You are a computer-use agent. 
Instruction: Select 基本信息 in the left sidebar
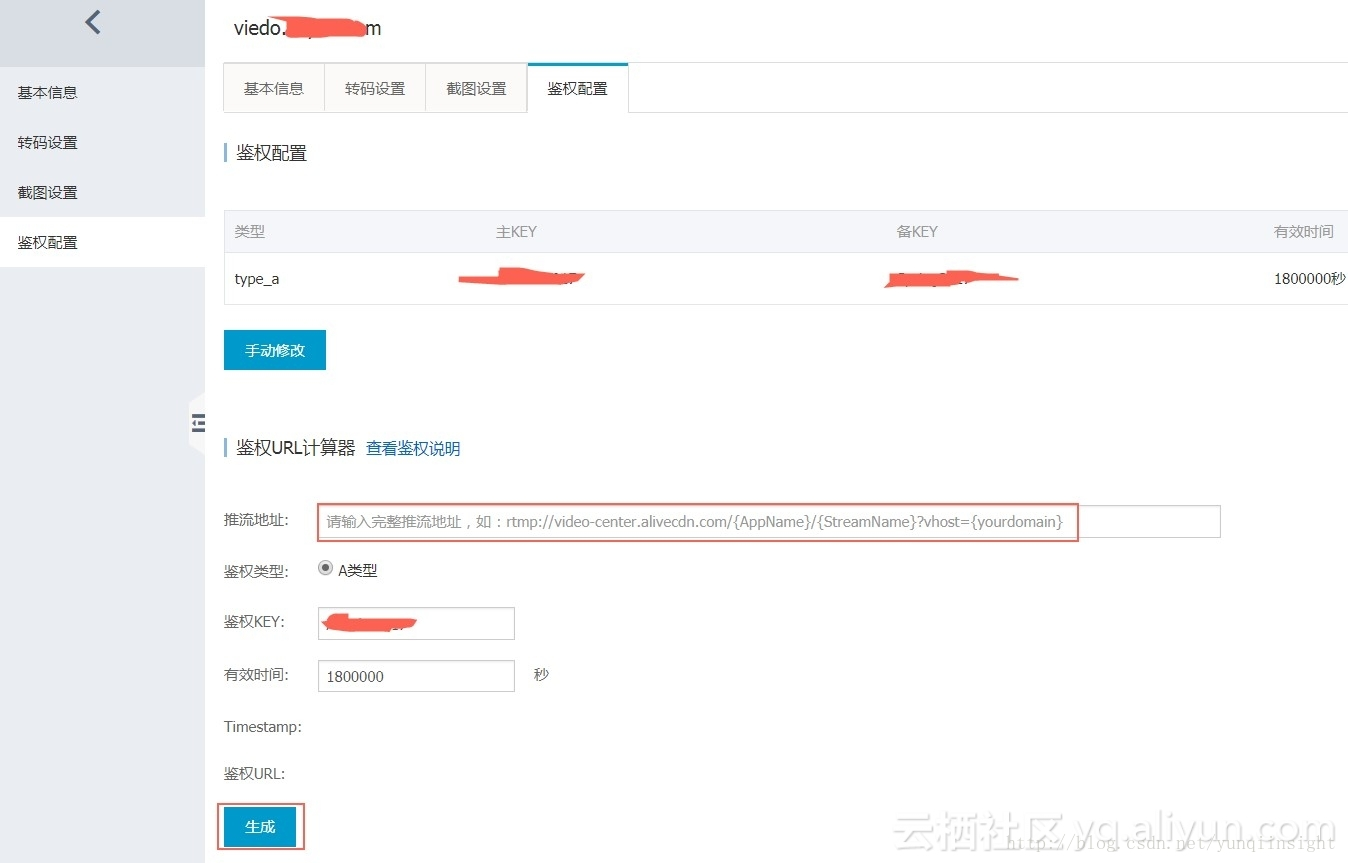point(46,92)
